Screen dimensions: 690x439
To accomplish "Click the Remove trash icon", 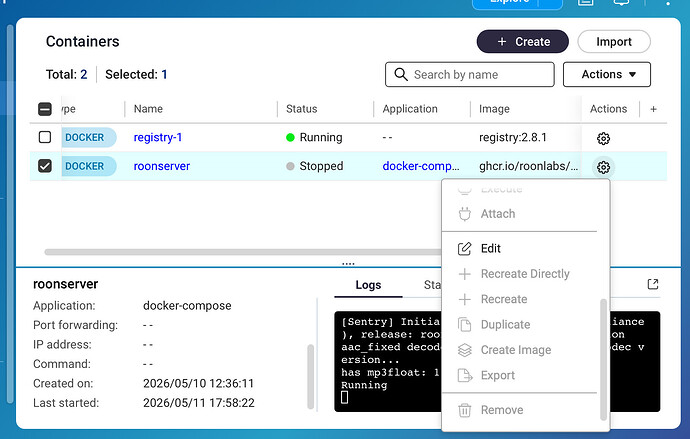I will 464,410.
